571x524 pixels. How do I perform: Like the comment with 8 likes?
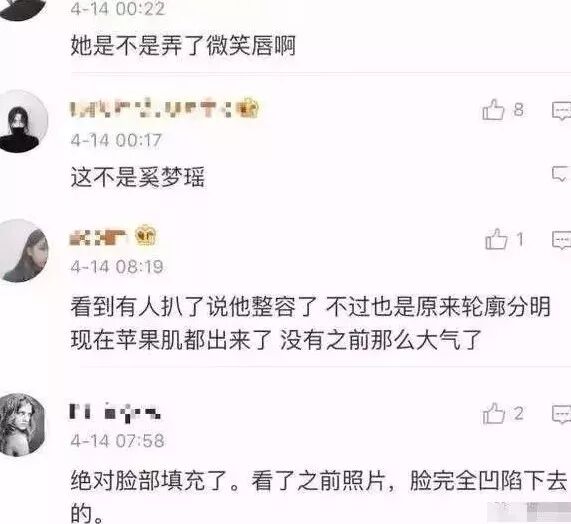(493, 110)
